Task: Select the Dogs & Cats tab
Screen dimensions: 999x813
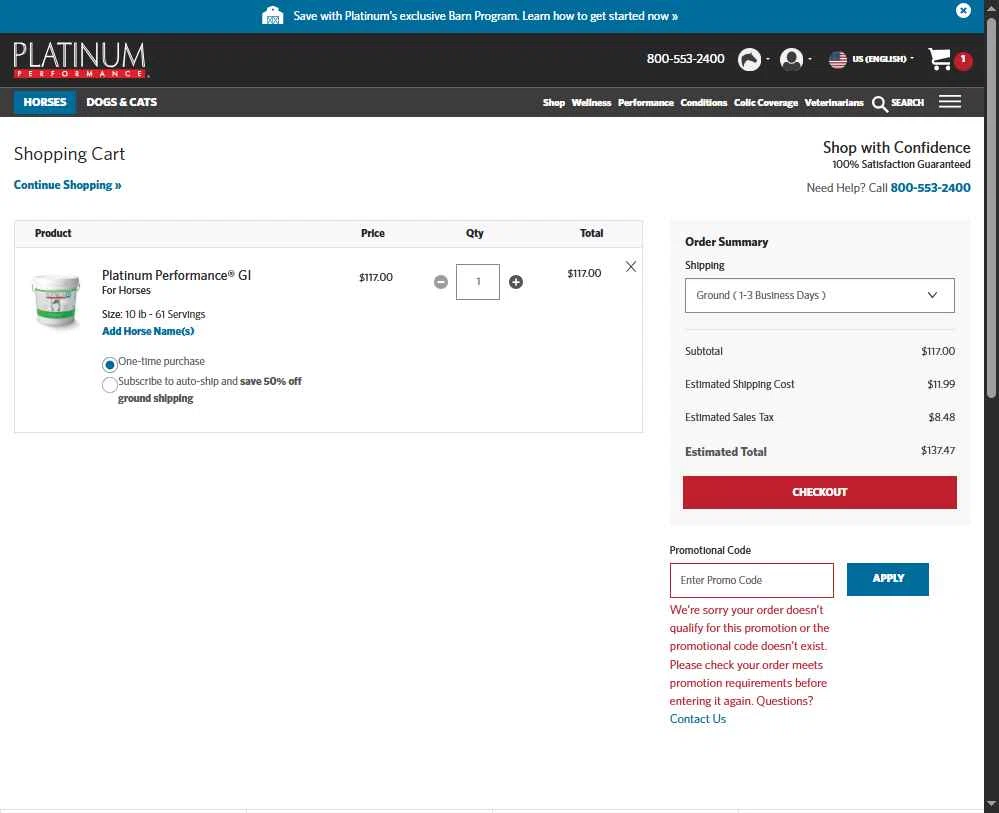Action: coord(122,102)
